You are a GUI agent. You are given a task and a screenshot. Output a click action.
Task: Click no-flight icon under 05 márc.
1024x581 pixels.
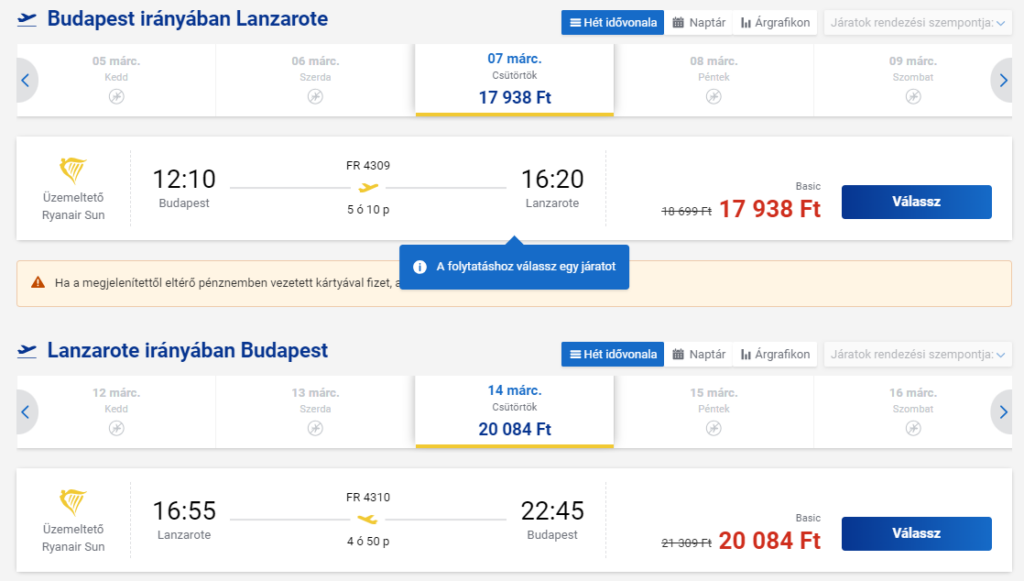[116, 96]
